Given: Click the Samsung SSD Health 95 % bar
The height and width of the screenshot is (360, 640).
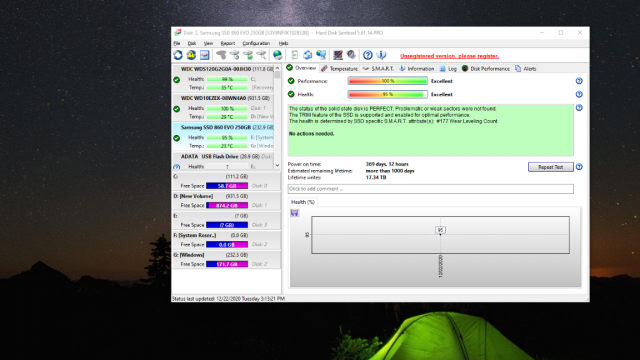Looking at the screenshot, I should [227, 138].
